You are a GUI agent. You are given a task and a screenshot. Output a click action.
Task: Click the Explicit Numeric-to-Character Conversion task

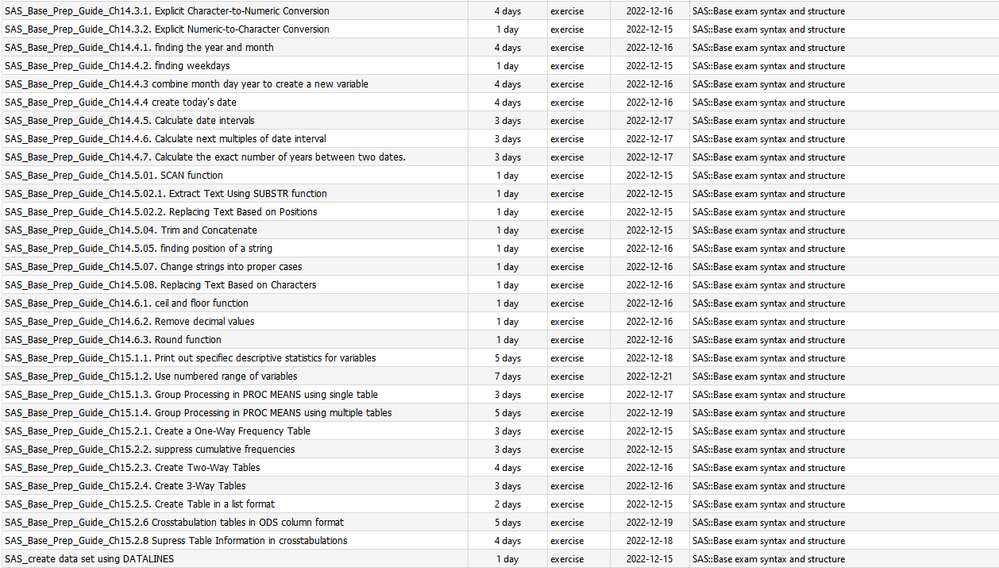point(167,29)
